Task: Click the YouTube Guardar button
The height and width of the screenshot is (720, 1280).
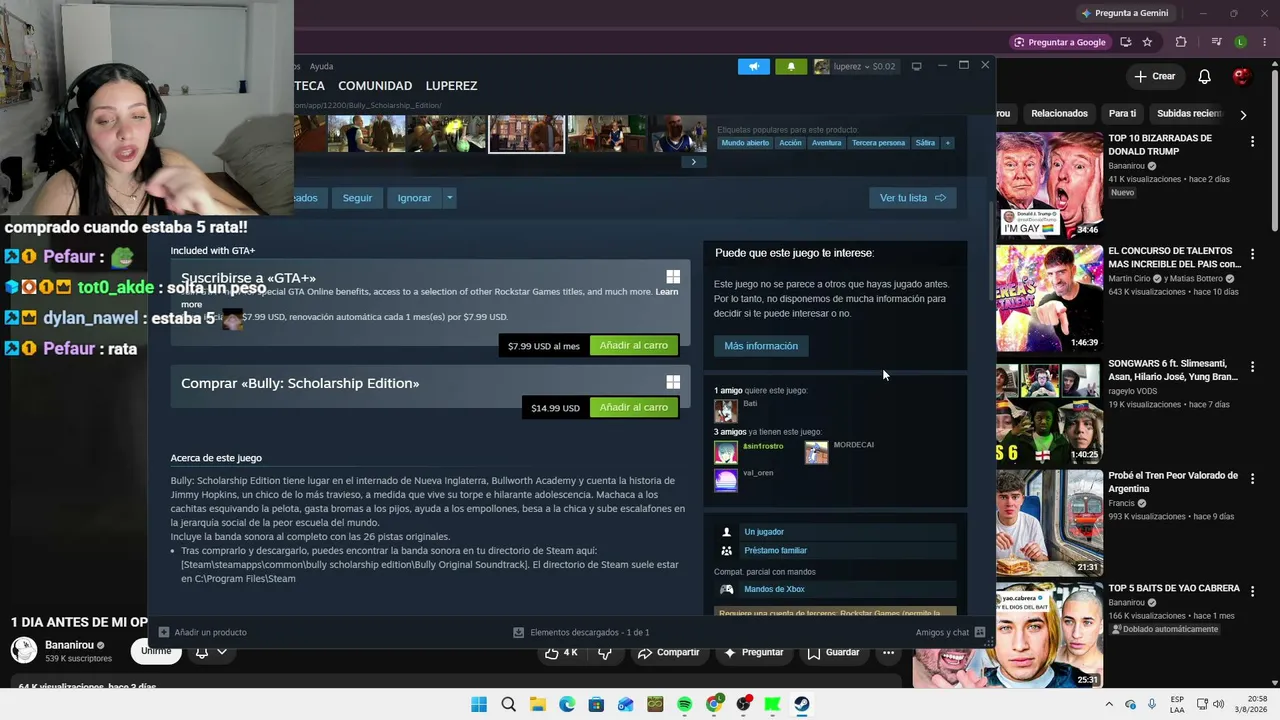Action: coord(833,653)
